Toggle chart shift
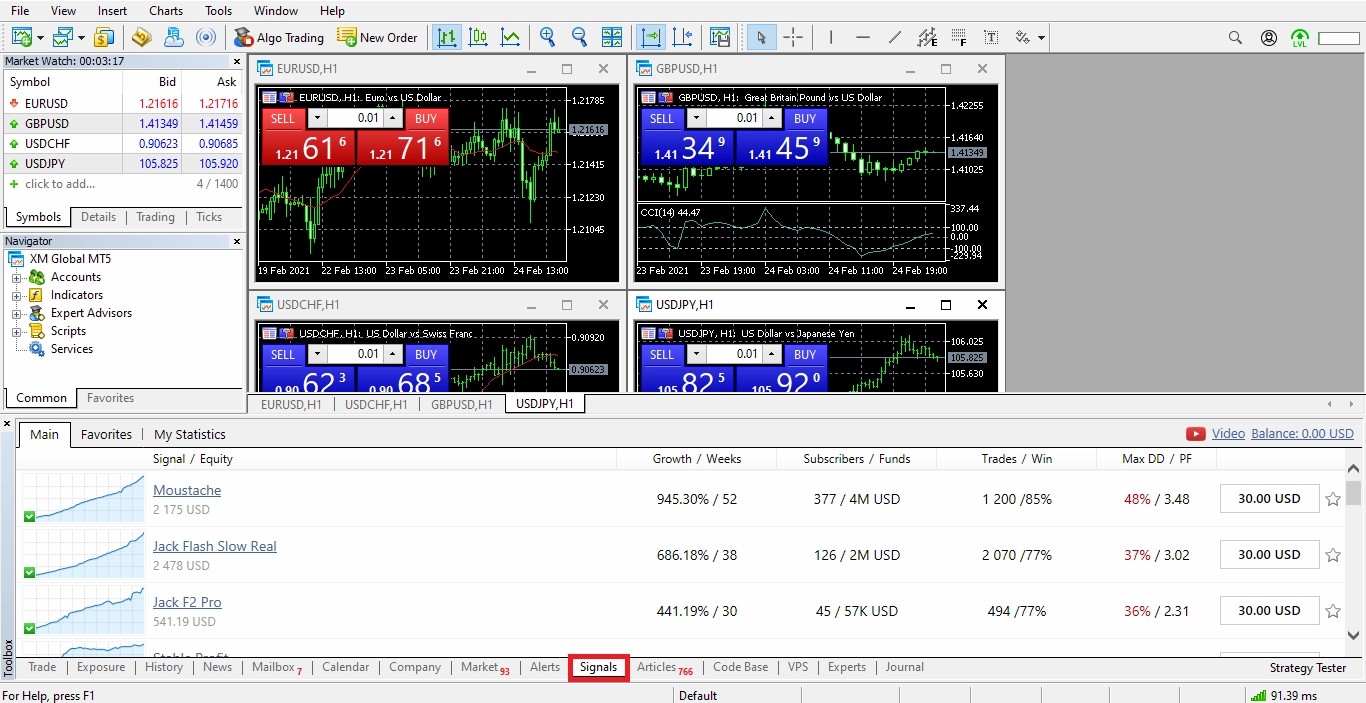1366x703 pixels. pos(683,37)
